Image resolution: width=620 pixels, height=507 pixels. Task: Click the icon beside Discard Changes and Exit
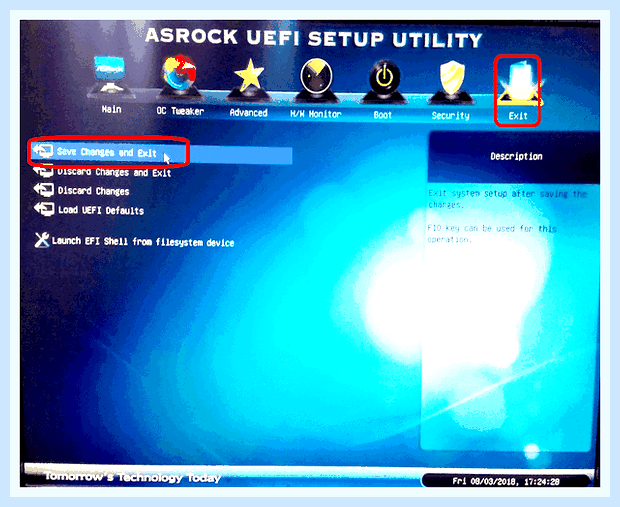43,171
